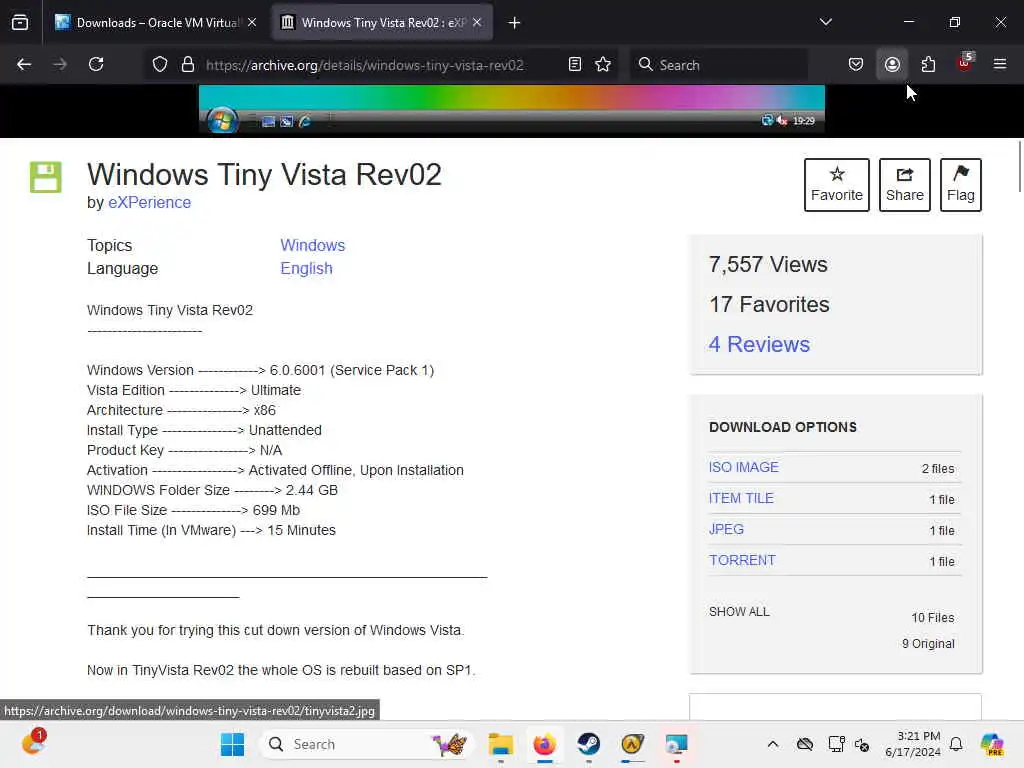The image size is (1024, 768).
Task: Launch Steam from the taskbar
Action: (588, 744)
